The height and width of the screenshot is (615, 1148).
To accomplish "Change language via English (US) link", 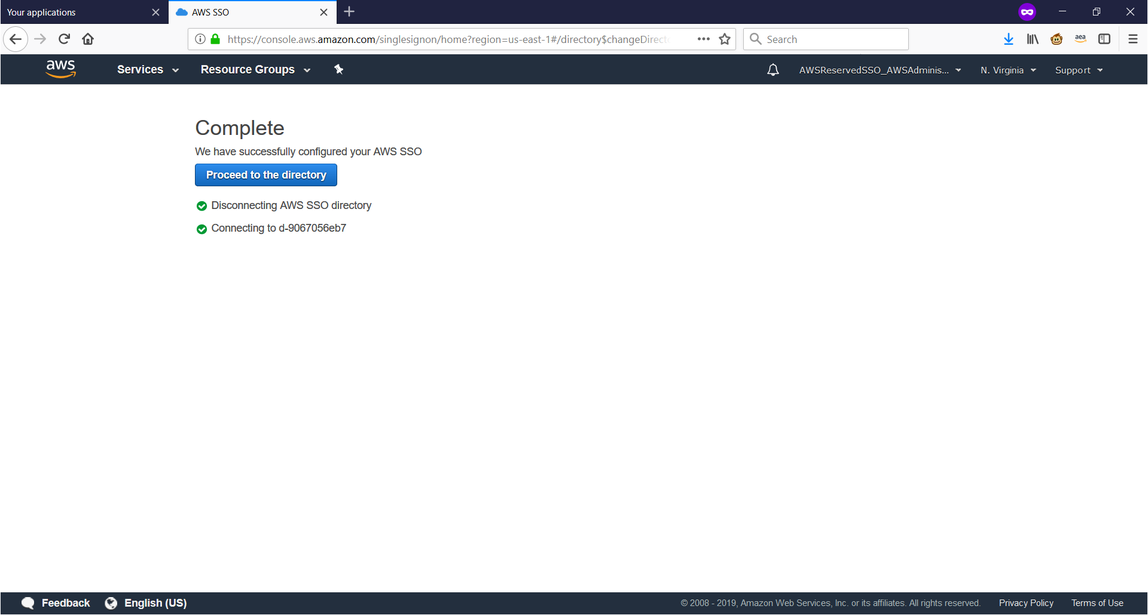I will (155, 603).
